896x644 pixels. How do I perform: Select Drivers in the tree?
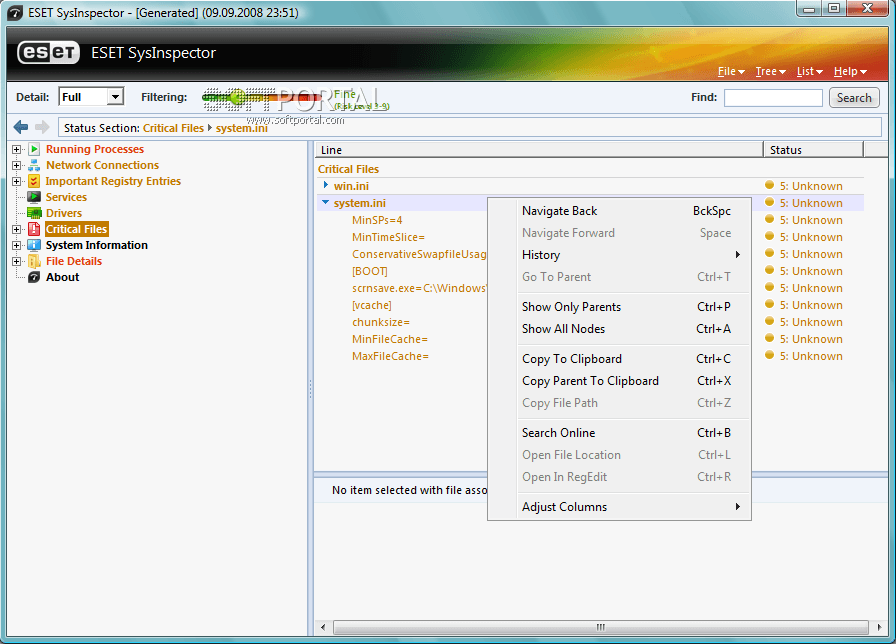(64, 213)
